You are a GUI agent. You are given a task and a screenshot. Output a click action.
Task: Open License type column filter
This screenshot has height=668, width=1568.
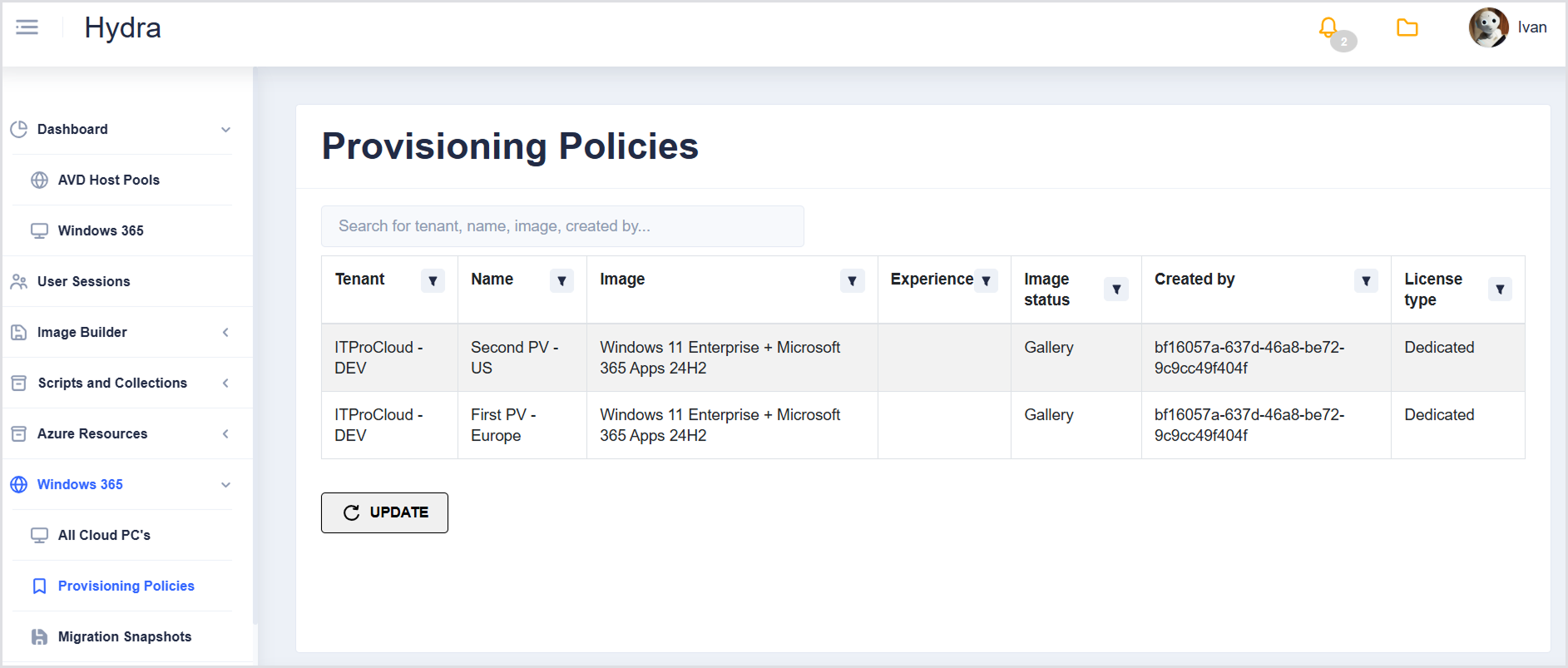pos(1500,289)
